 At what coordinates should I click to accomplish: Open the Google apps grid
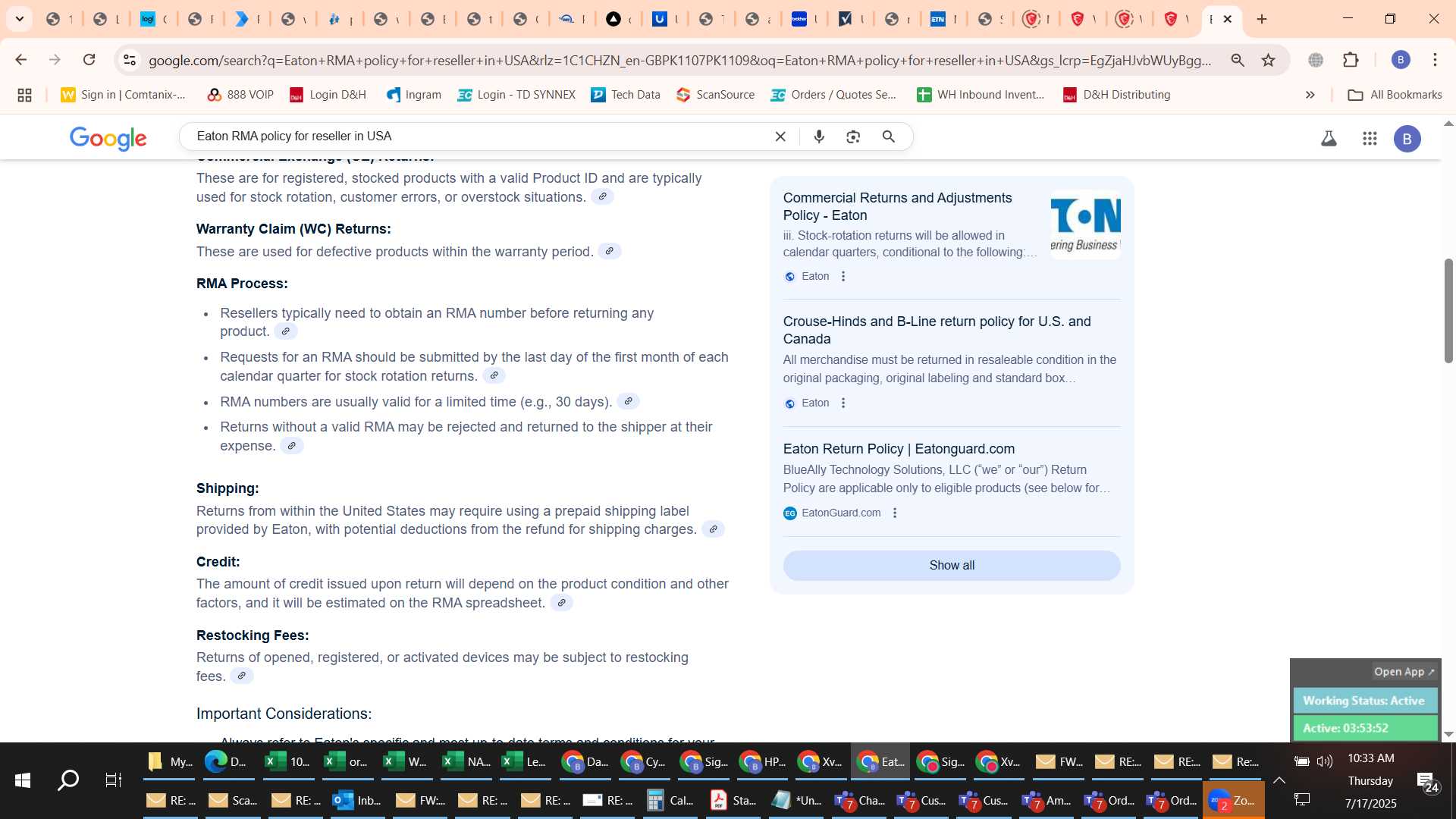[1370, 139]
